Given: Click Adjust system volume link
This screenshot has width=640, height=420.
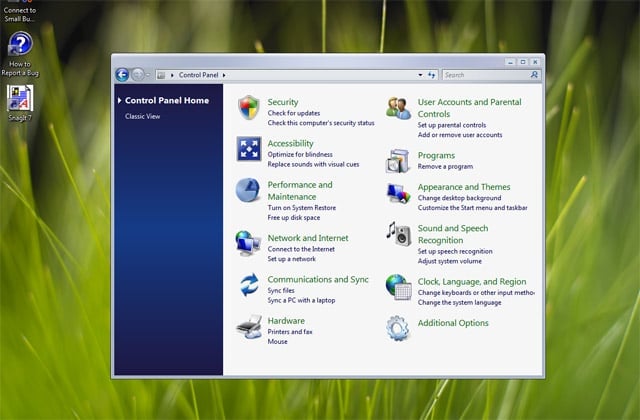Looking at the screenshot, I should tap(450, 261).
